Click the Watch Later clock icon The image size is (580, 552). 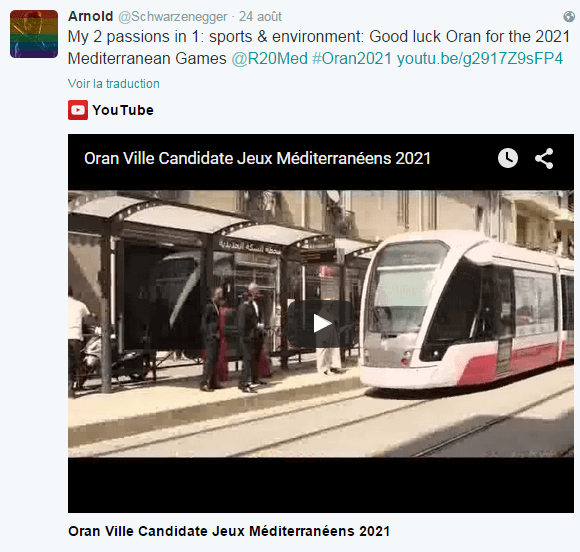[508, 158]
